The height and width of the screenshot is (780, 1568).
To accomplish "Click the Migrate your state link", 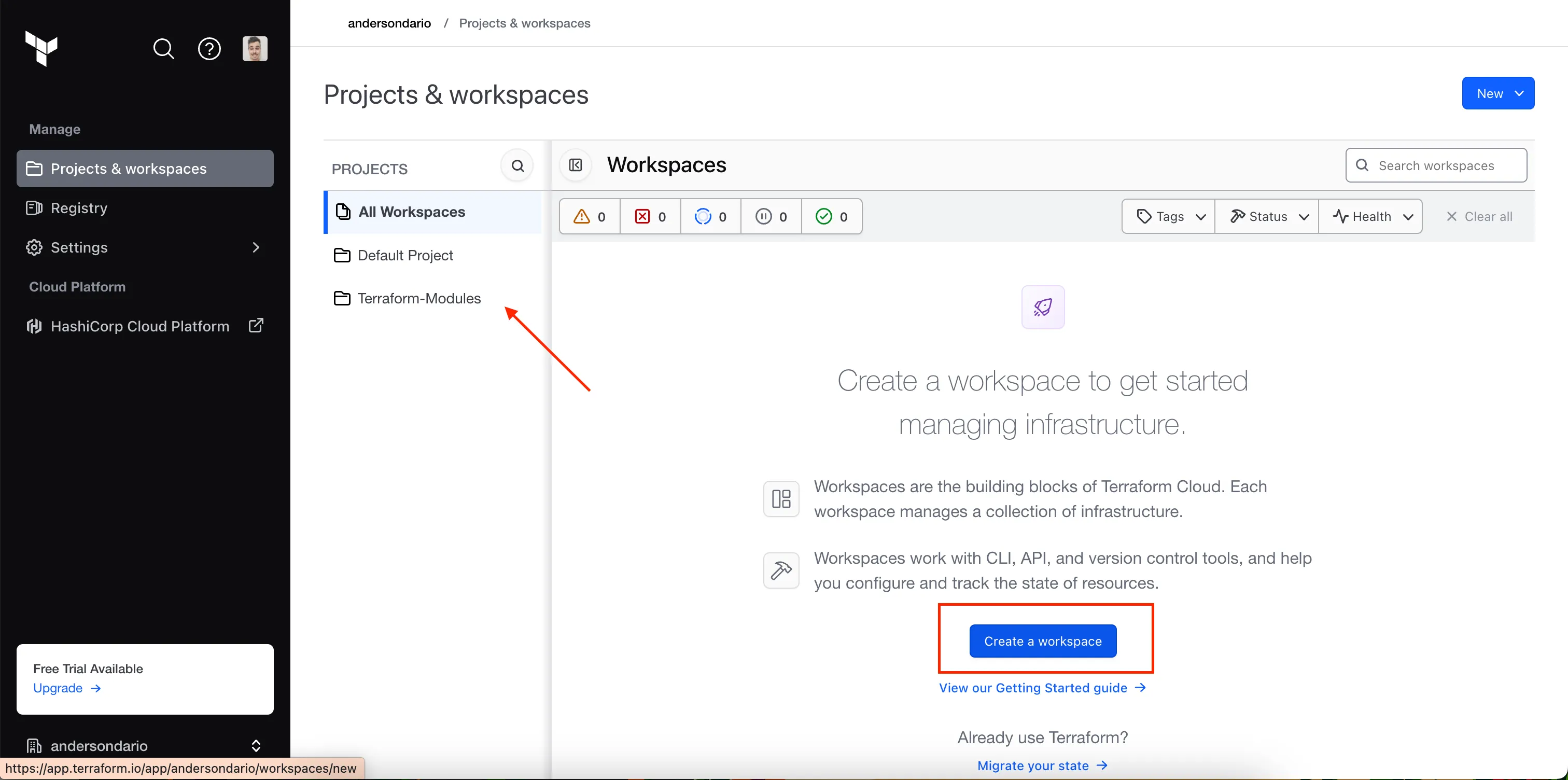I will 1033,764.
